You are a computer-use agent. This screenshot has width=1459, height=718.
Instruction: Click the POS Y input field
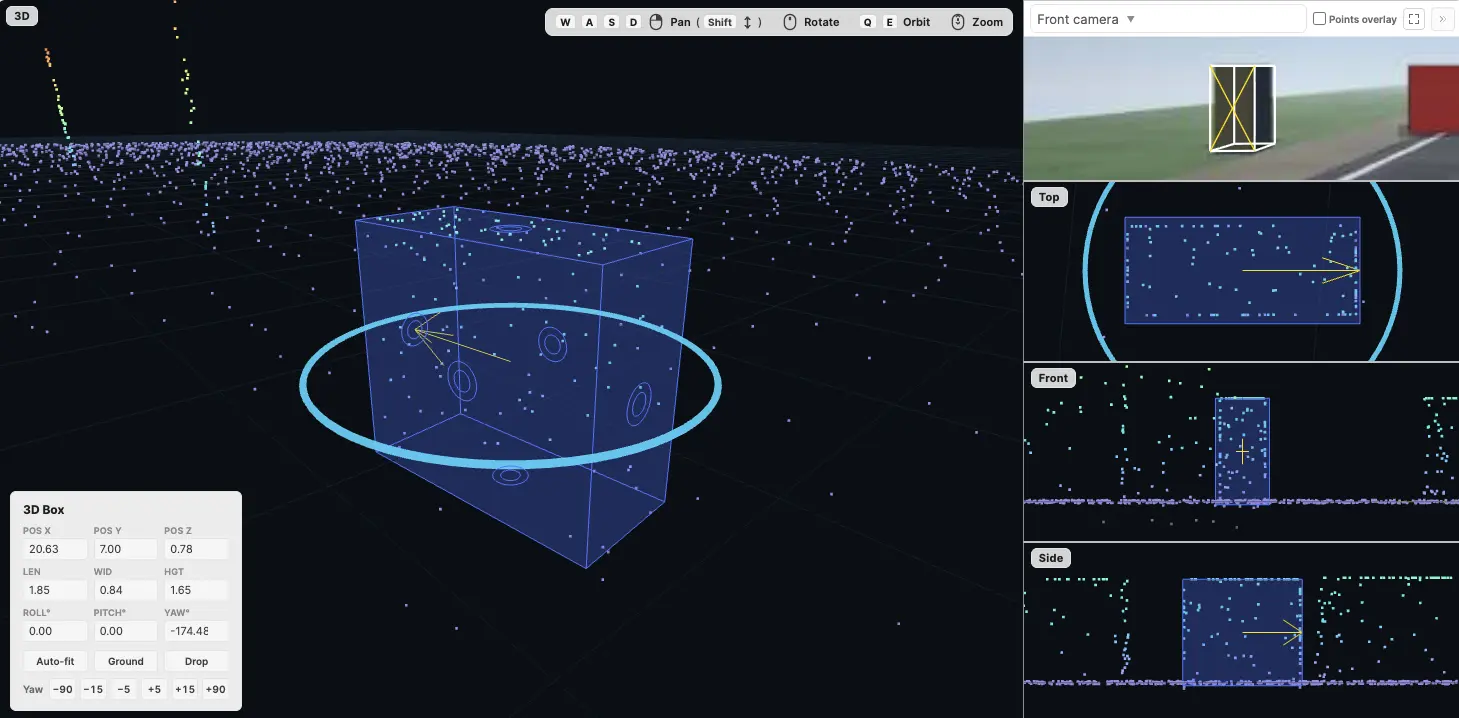pyautogui.click(x=125, y=549)
